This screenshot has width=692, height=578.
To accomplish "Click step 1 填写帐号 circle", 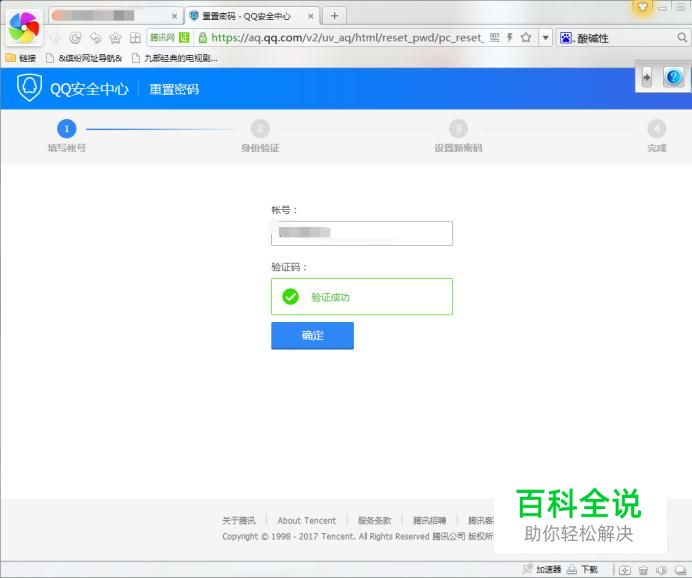I will [x=67, y=129].
